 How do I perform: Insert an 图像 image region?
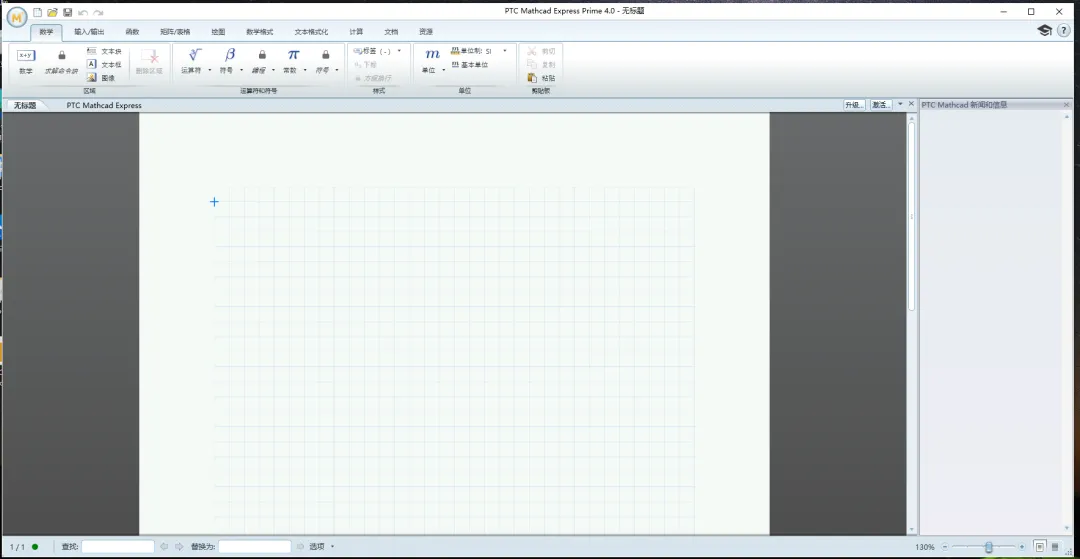coord(101,78)
